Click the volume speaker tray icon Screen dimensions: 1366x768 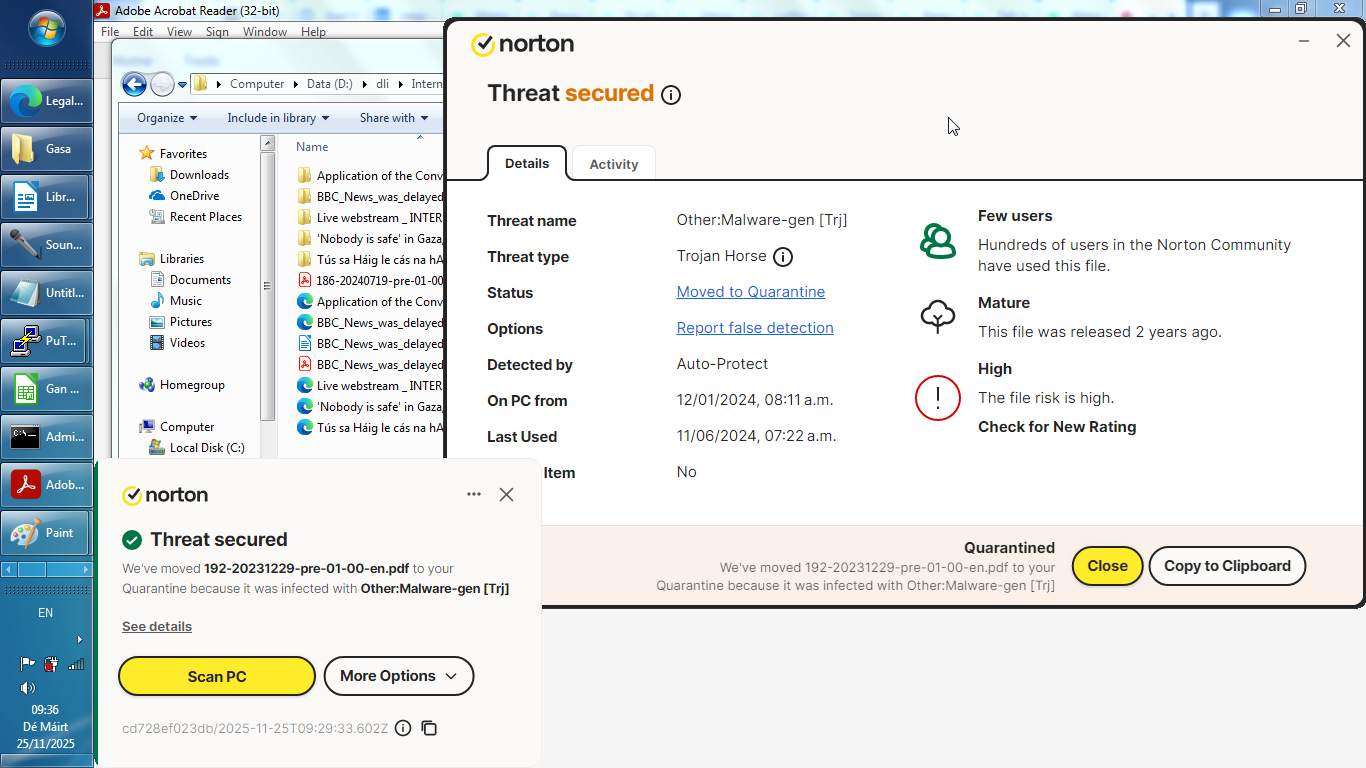coord(28,688)
